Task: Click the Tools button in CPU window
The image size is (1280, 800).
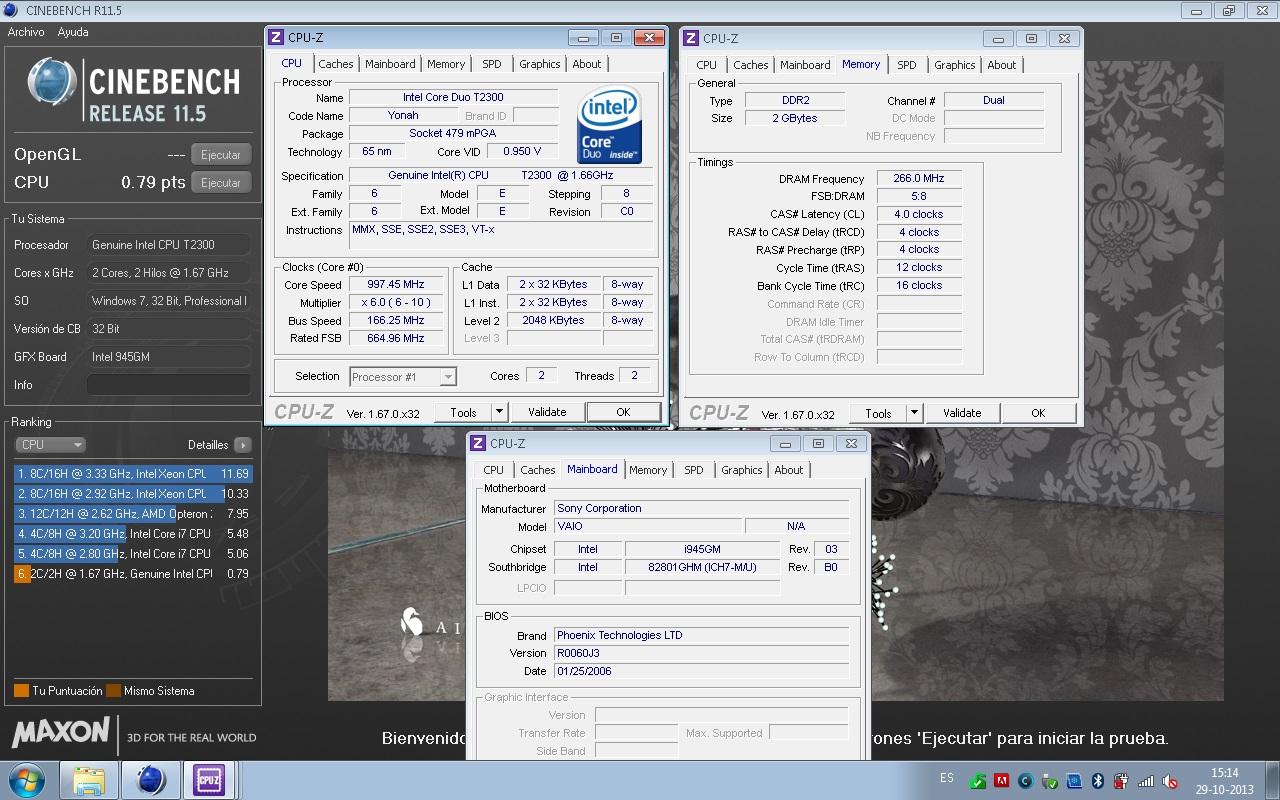Action: (464, 412)
